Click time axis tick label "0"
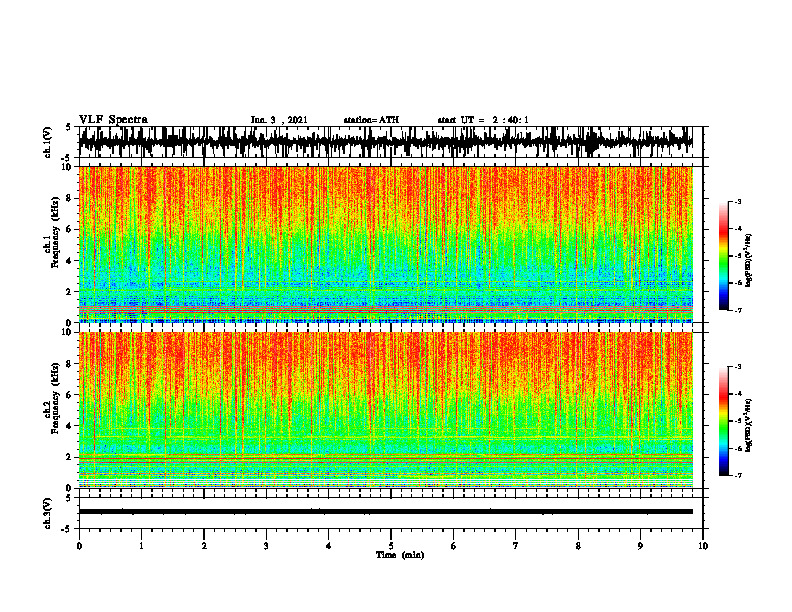792x612 pixels. pos(79,546)
